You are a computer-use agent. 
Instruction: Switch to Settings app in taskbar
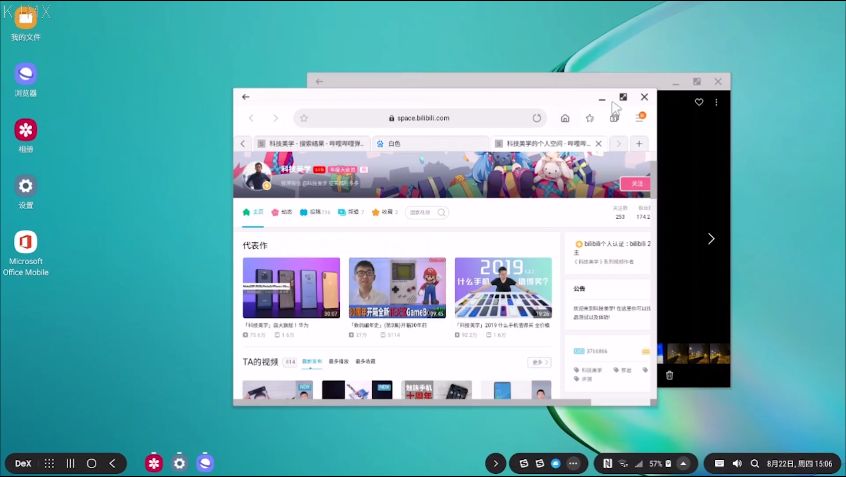(x=180, y=463)
